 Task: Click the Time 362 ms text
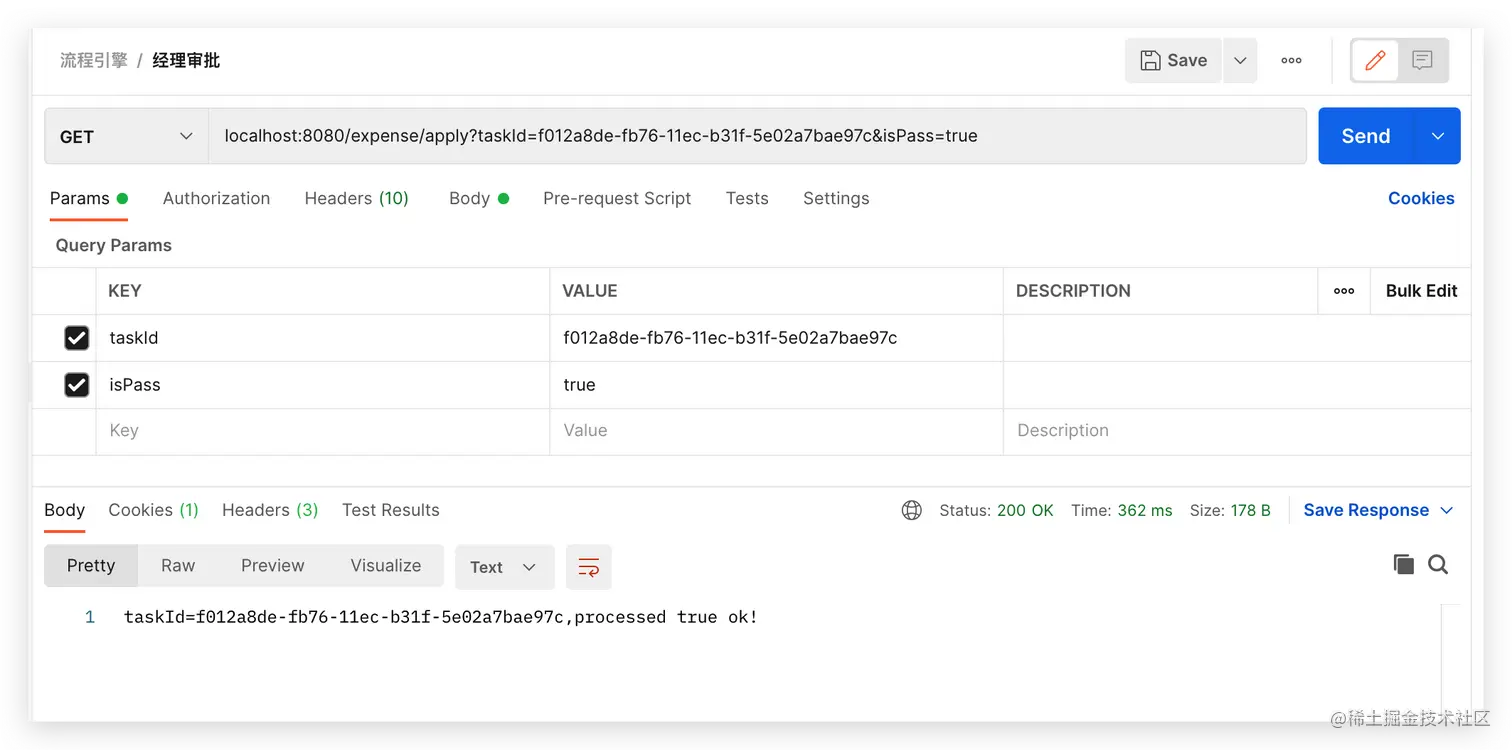pyautogui.click(x=1121, y=510)
